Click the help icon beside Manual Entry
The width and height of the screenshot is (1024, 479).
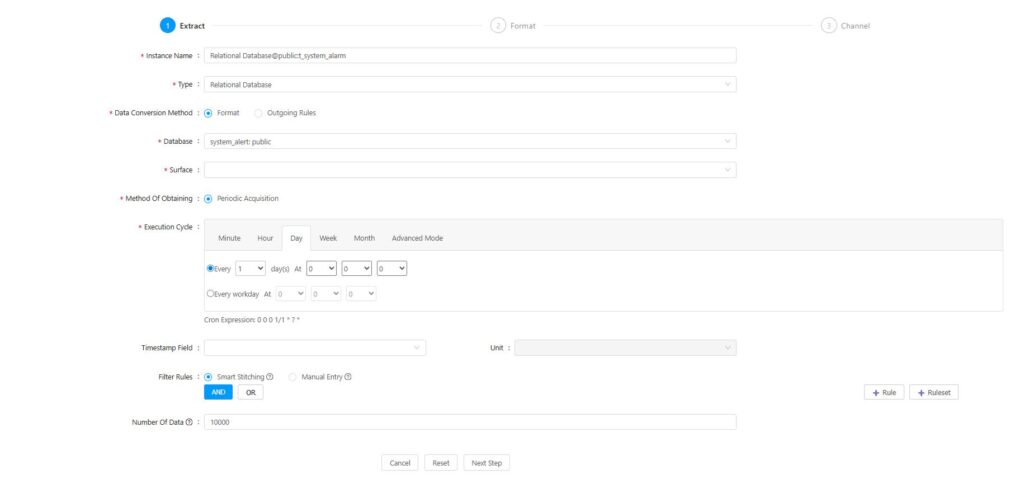coord(348,376)
